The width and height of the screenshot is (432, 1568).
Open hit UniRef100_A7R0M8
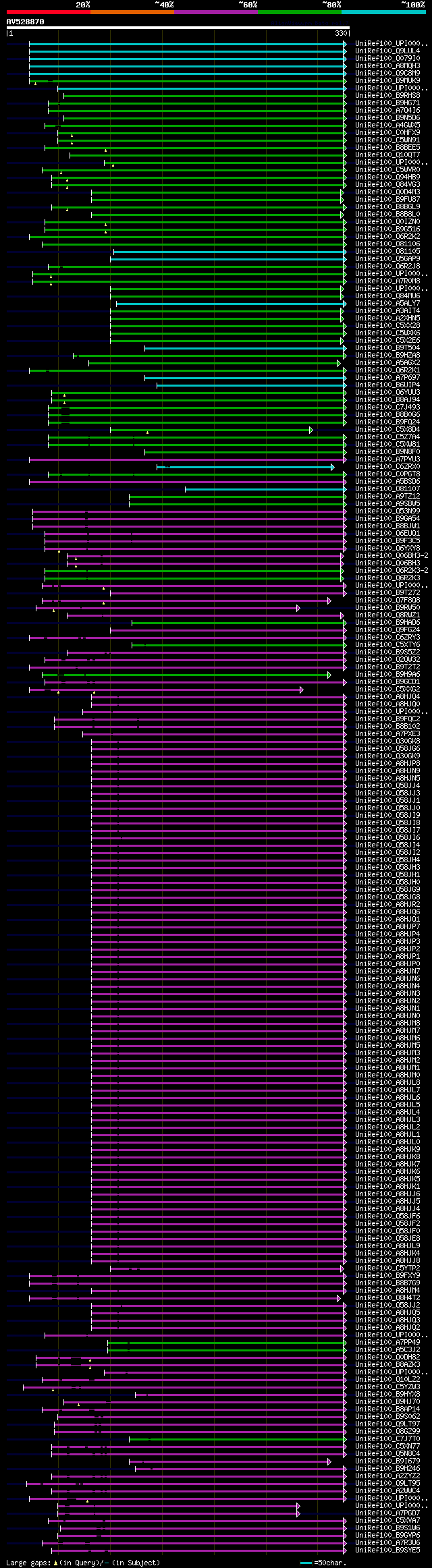(x=387, y=281)
